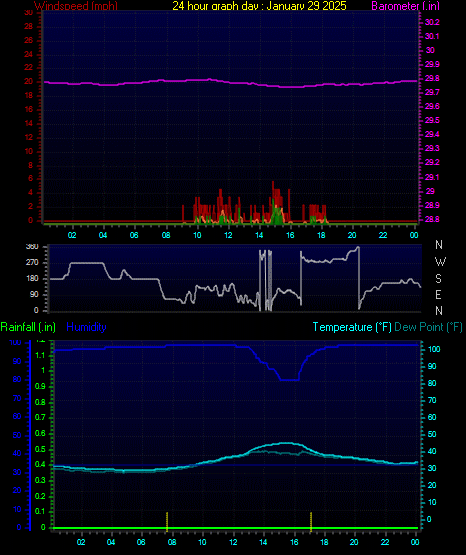Click the W compass direction label
The height and width of the screenshot is (555, 466).
tap(439, 262)
